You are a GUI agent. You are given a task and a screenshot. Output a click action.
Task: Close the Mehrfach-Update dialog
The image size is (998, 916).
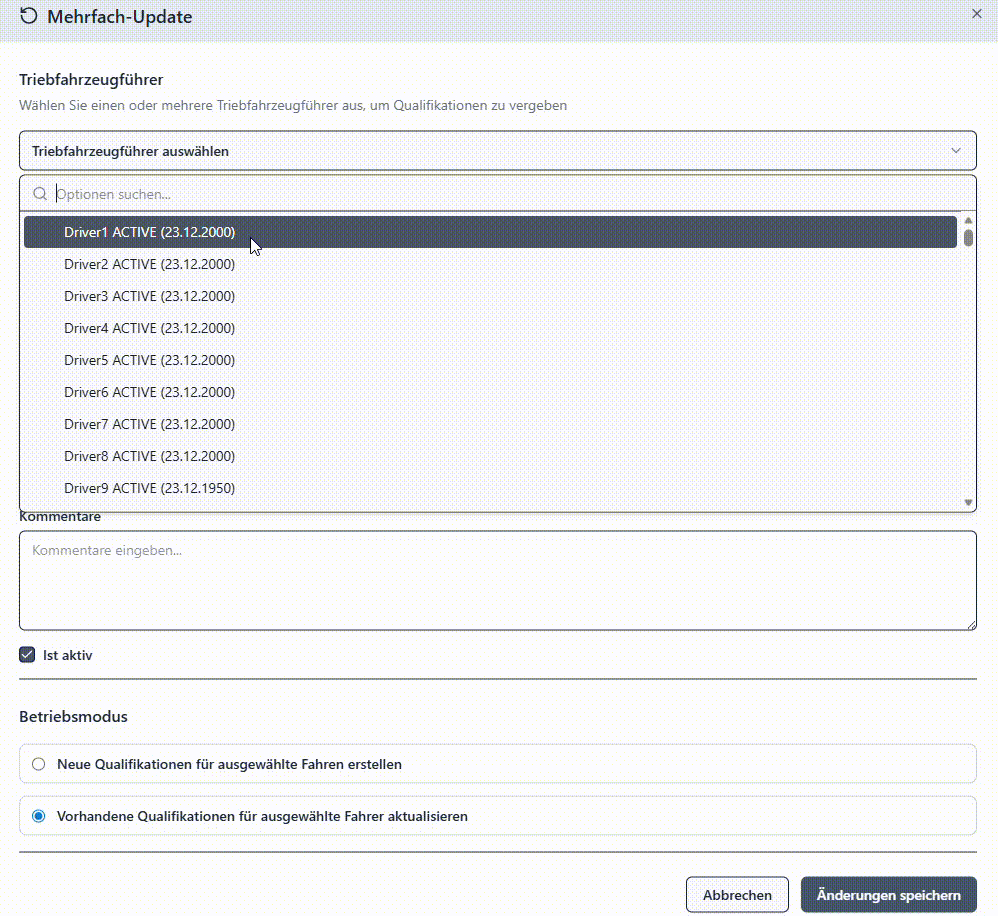(x=976, y=13)
